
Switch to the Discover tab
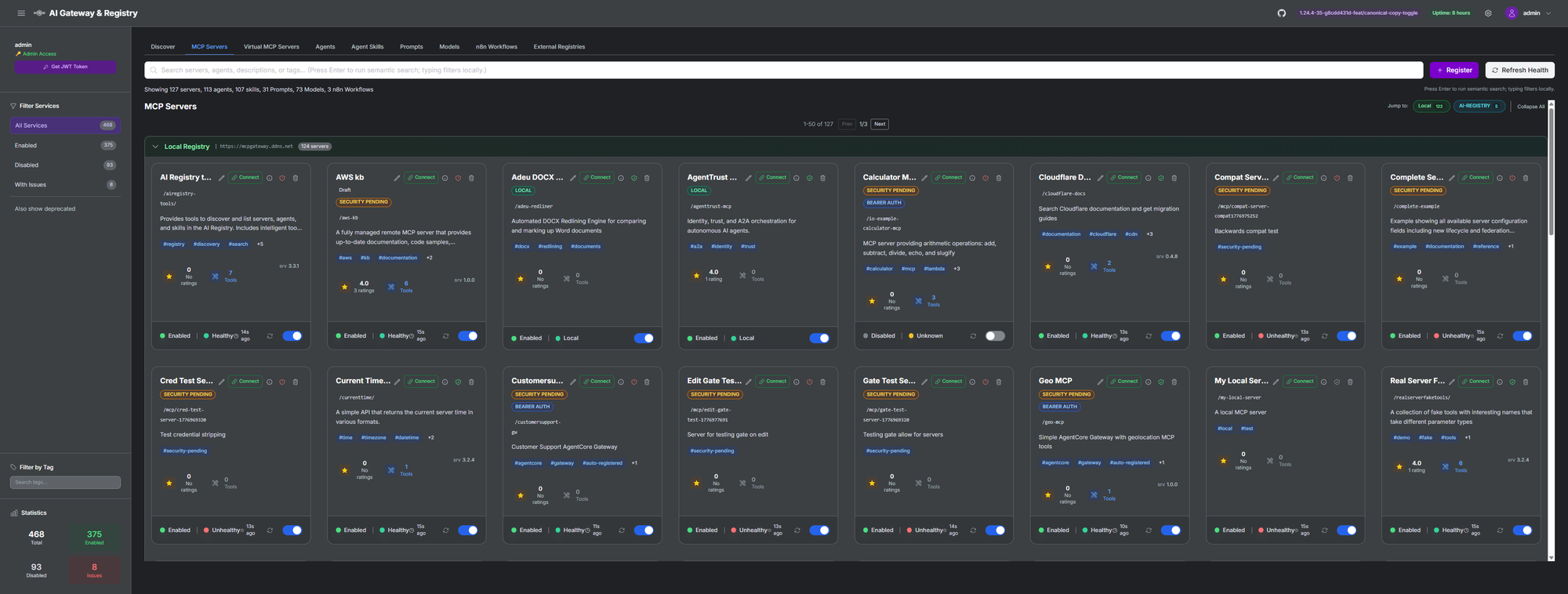[x=163, y=47]
